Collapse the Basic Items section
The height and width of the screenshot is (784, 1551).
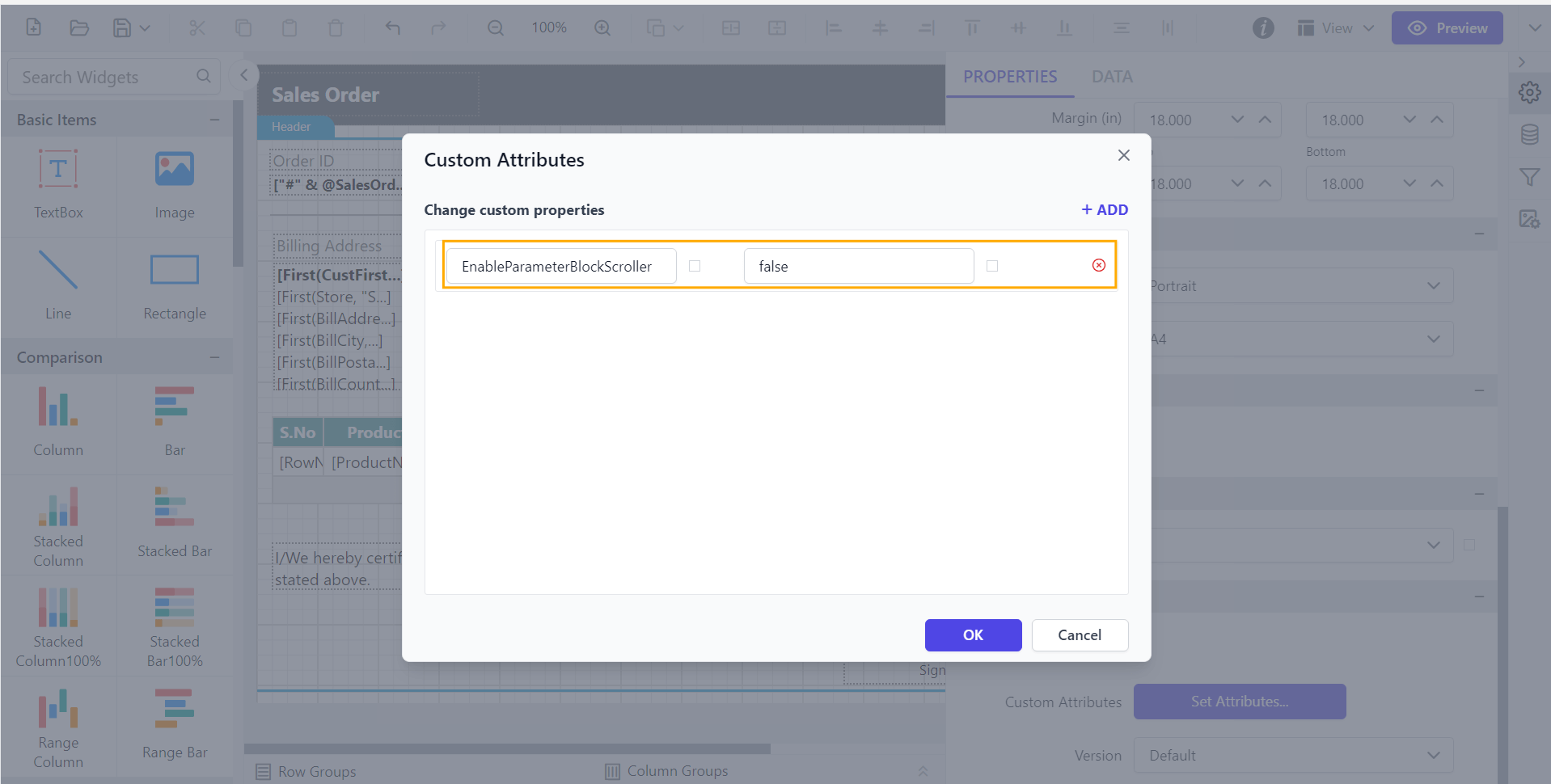[x=214, y=119]
